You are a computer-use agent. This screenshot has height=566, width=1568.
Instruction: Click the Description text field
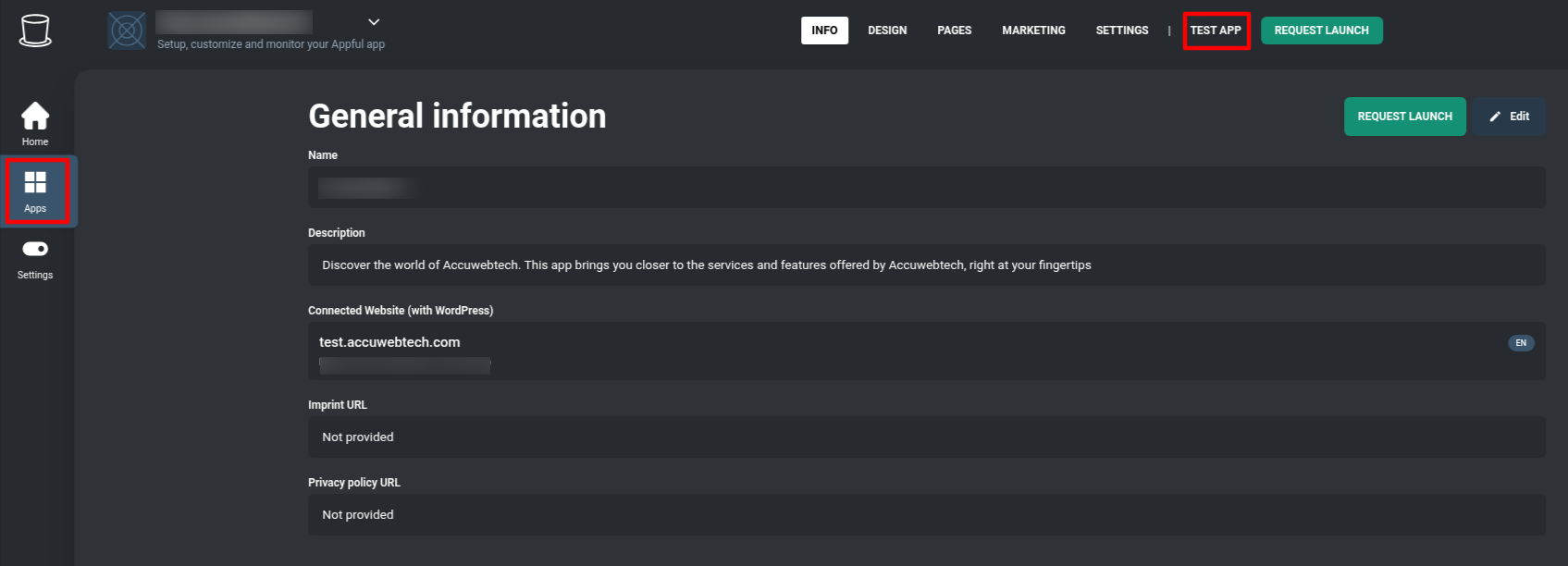[925, 265]
